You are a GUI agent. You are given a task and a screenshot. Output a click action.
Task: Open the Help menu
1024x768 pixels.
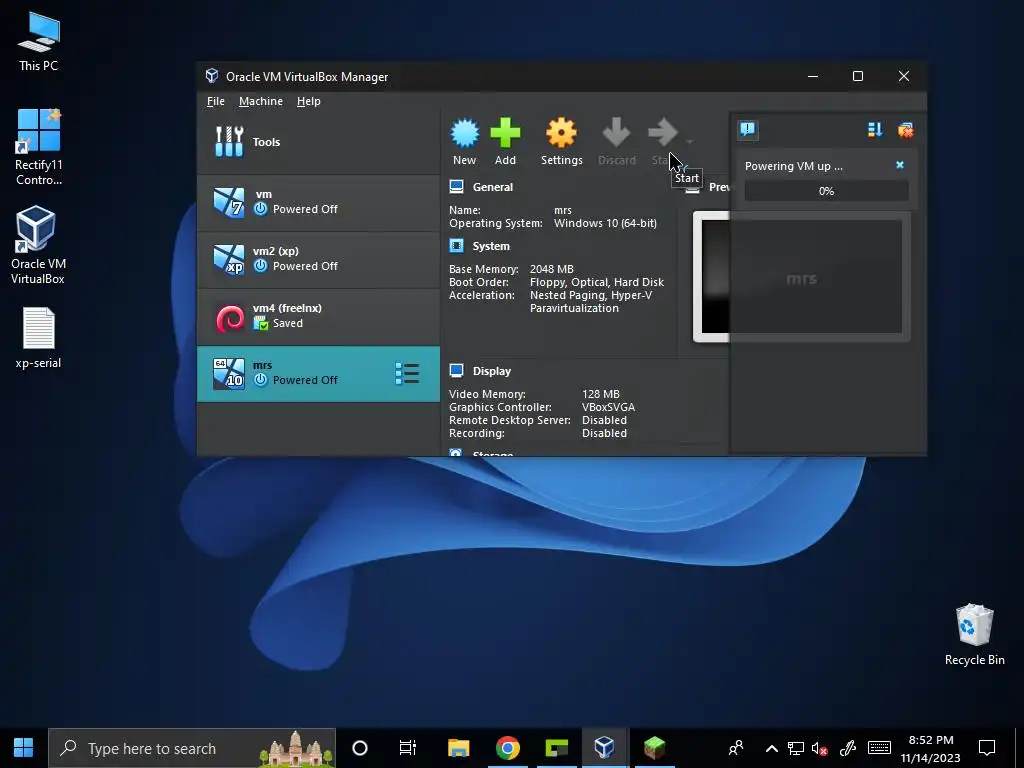[x=308, y=101]
